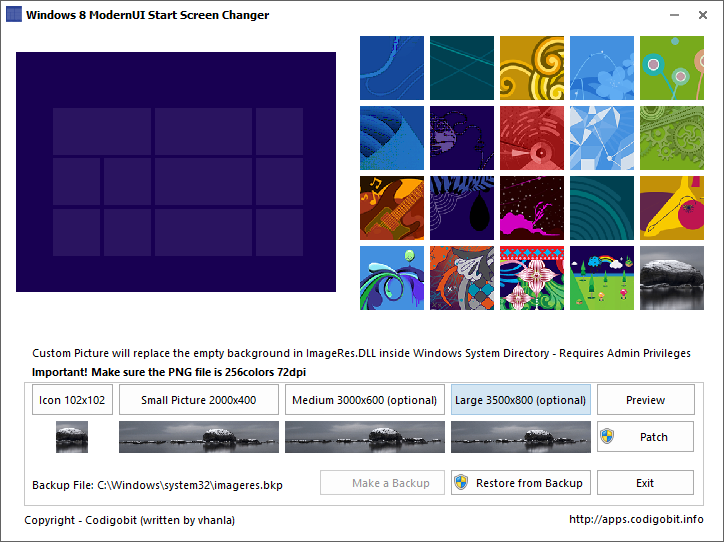724x542 pixels.
Task: Click the small picture preview strip
Action: pos(199,437)
